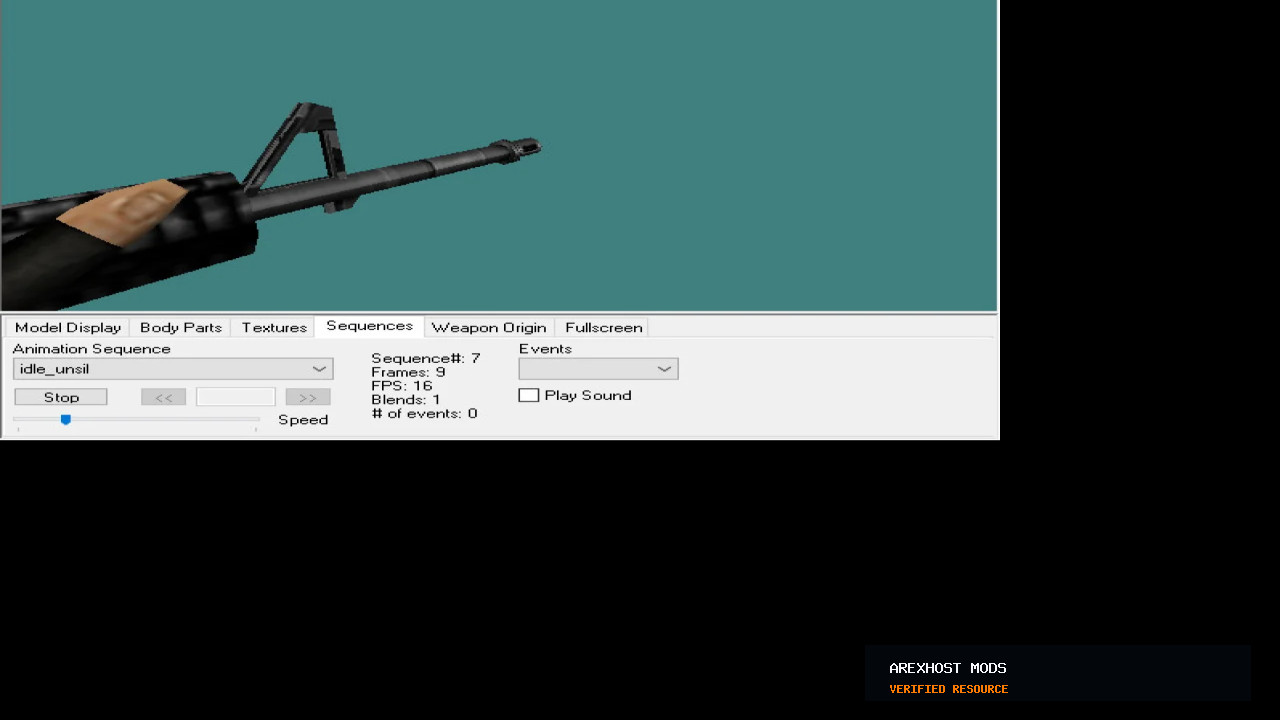Click the Stop button
1280x720 pixels.
(61, 397)
